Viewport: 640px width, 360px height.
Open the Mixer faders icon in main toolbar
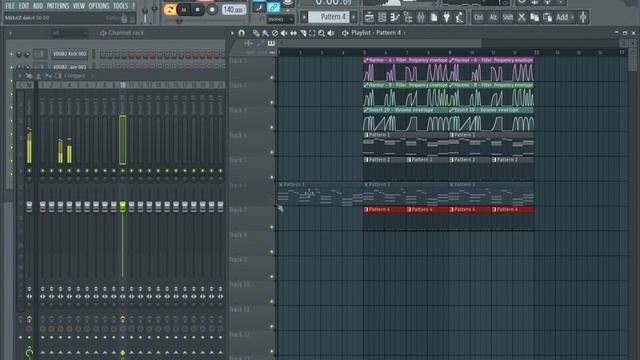coord(421,17)
